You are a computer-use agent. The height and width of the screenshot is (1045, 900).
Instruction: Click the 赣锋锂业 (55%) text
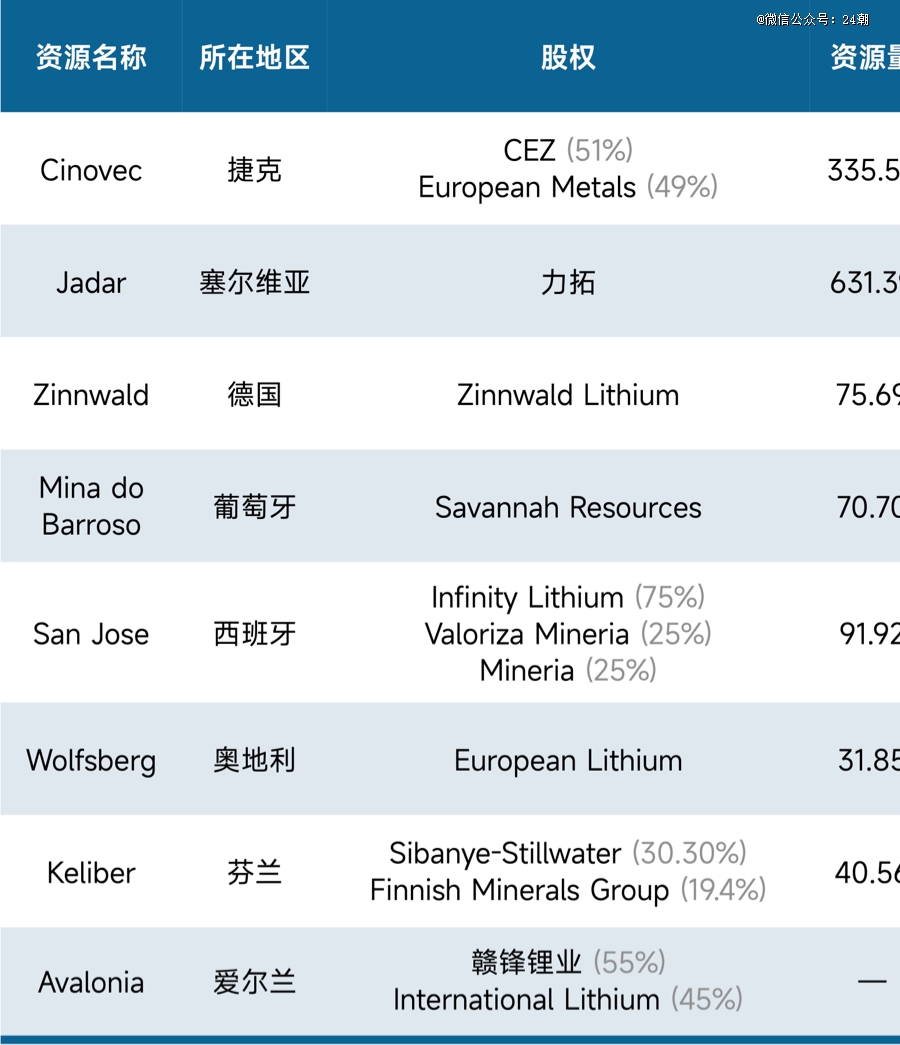tap(568, 962)
